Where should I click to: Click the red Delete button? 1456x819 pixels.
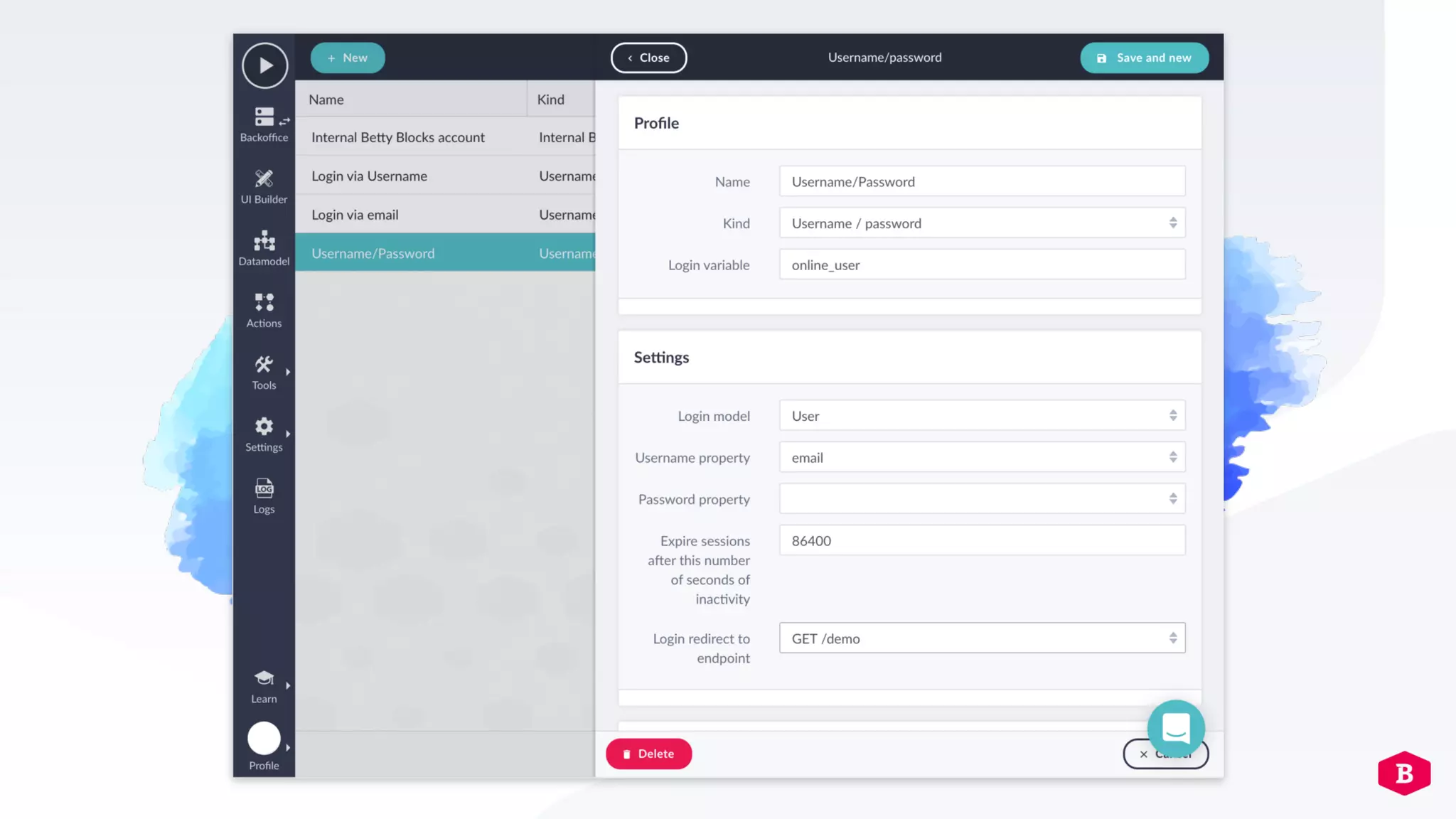[x=648, y=754]
